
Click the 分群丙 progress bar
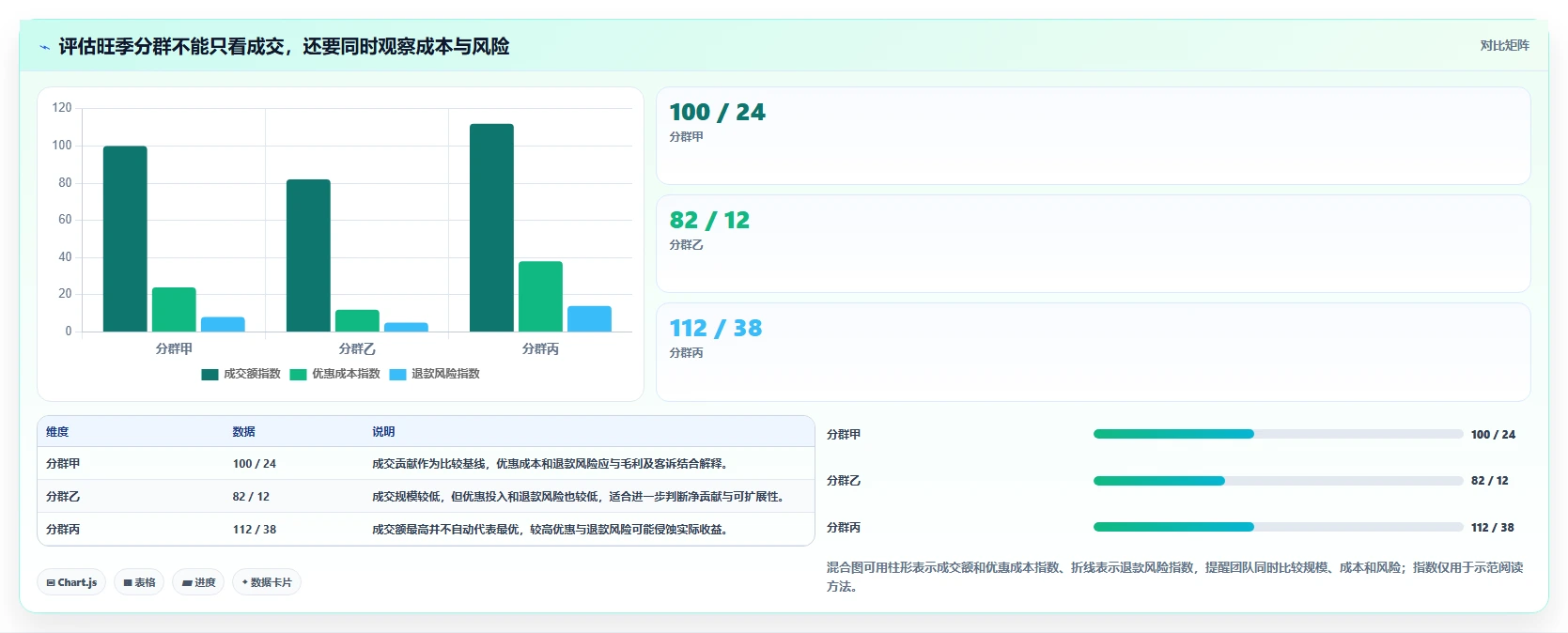point(1278,527)
